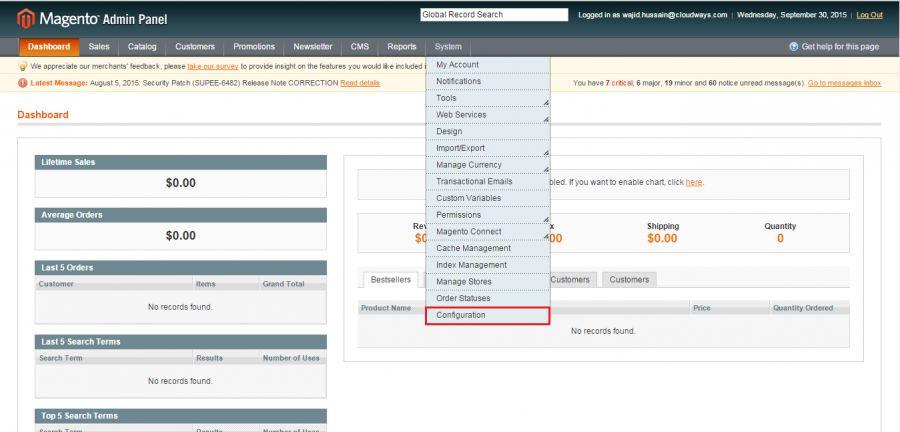Click Get help for this page
The width and height of the screenshot is (900, 432).
(840, 47)
